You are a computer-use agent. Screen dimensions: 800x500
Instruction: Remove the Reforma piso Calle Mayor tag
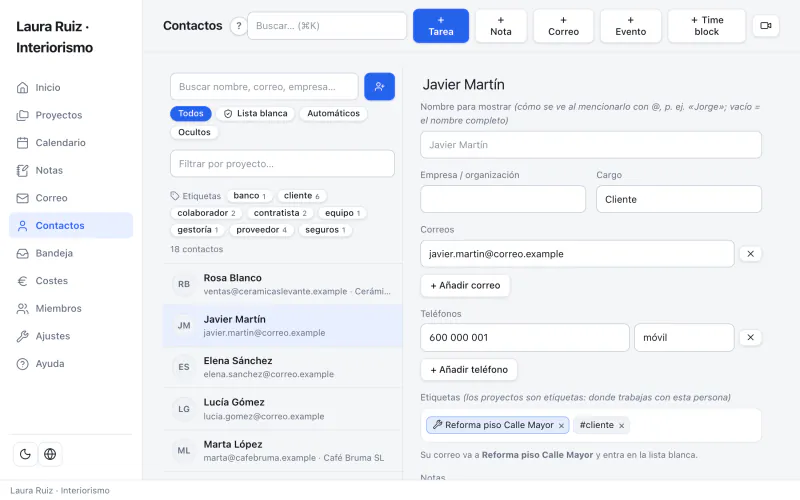pyautogui.click(x=561, y=426)
